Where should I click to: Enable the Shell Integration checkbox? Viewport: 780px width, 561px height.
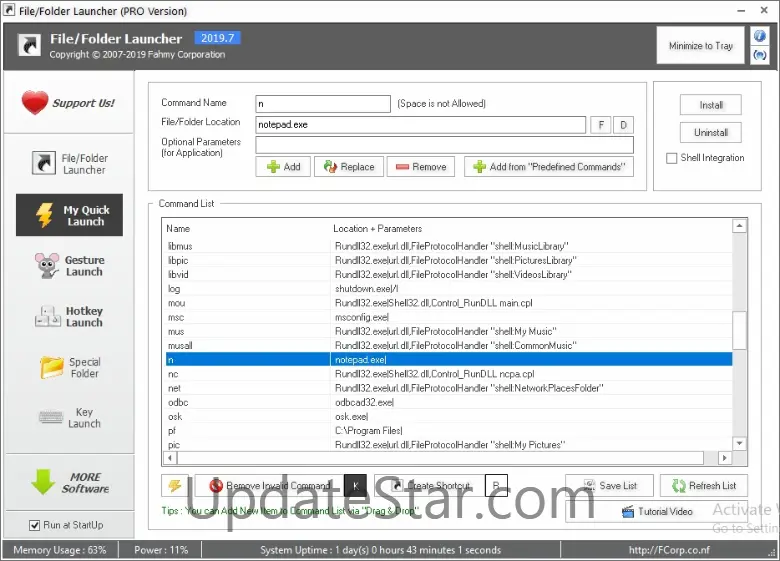(672, 158)
